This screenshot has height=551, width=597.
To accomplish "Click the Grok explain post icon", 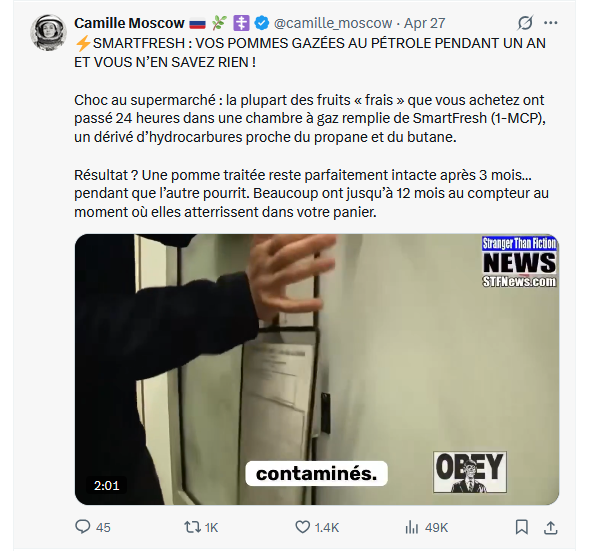I will [x=525, y=23].
